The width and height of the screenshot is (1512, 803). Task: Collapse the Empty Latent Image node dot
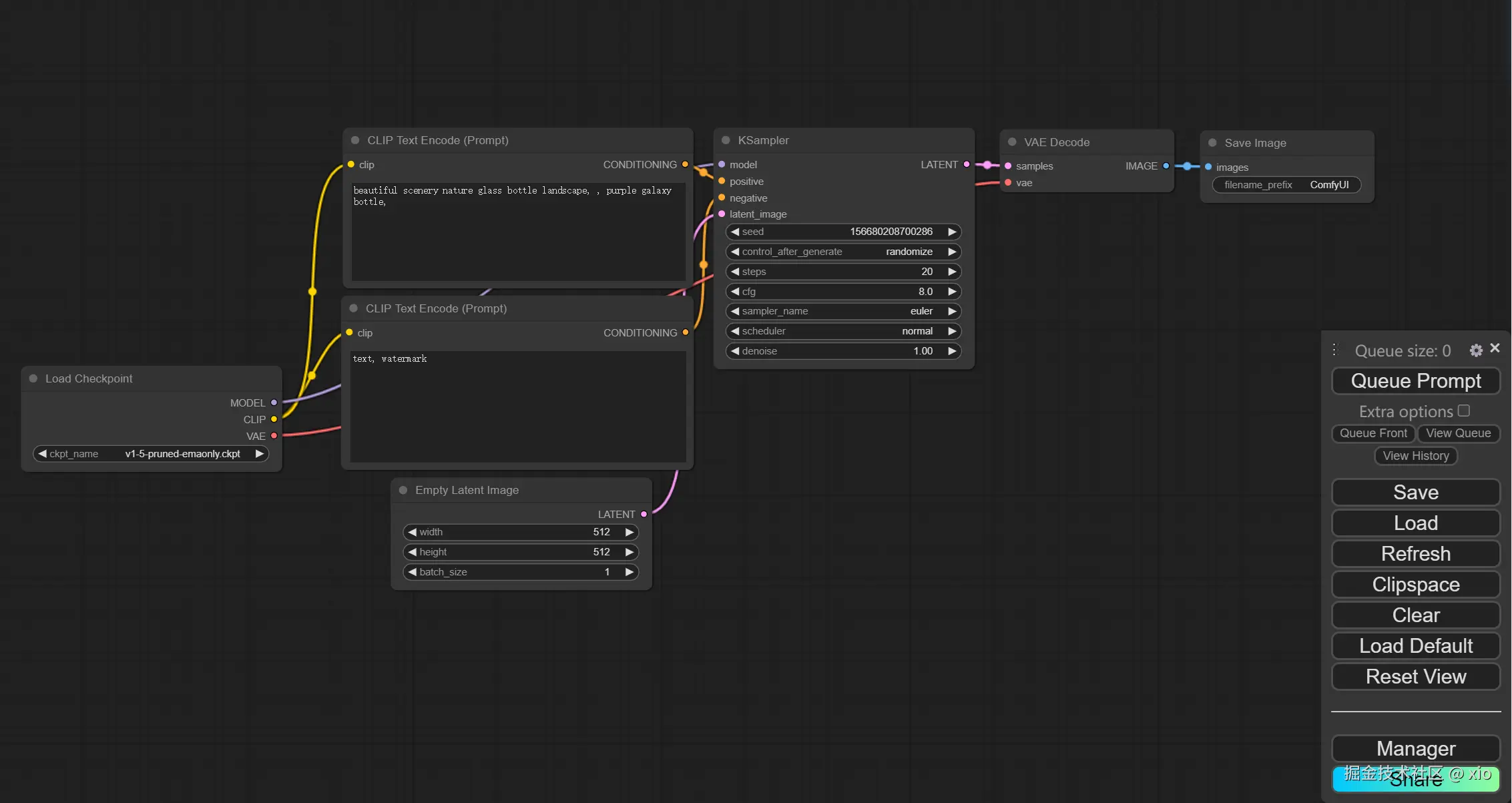click(x=403, y=490)
